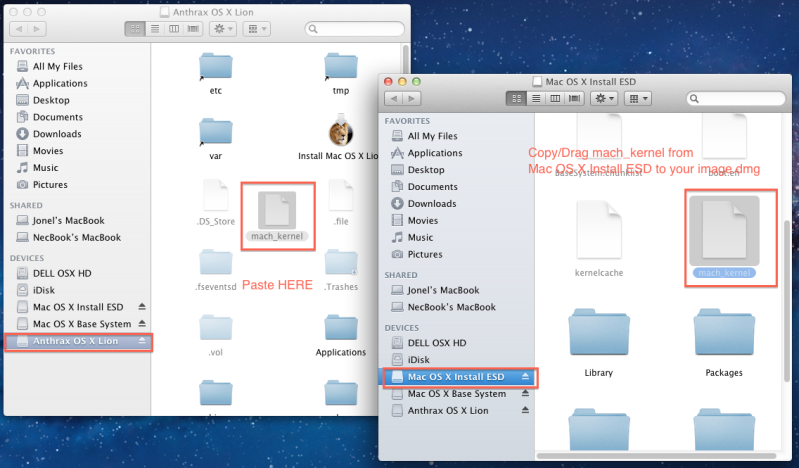799x468 pixels.
Task: Open Arrange dropdown in Install ESD window
Action: pyautogui.click(x=638, y=98)
